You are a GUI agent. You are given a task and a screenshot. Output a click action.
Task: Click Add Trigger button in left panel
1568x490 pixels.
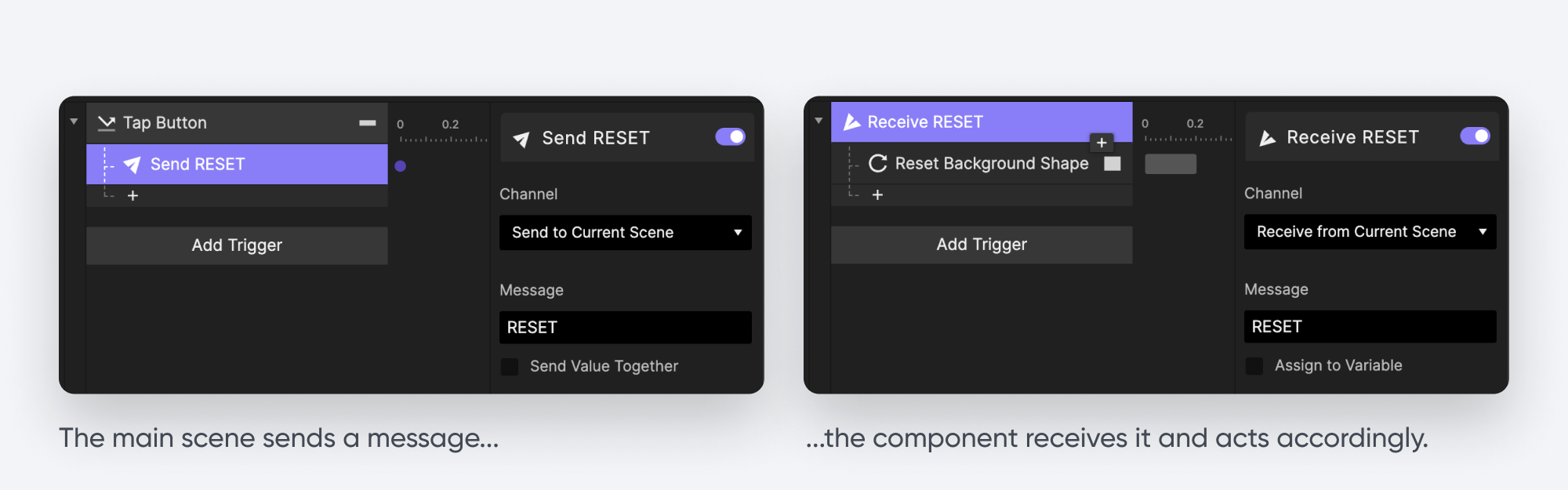click(x=237, y=245)
